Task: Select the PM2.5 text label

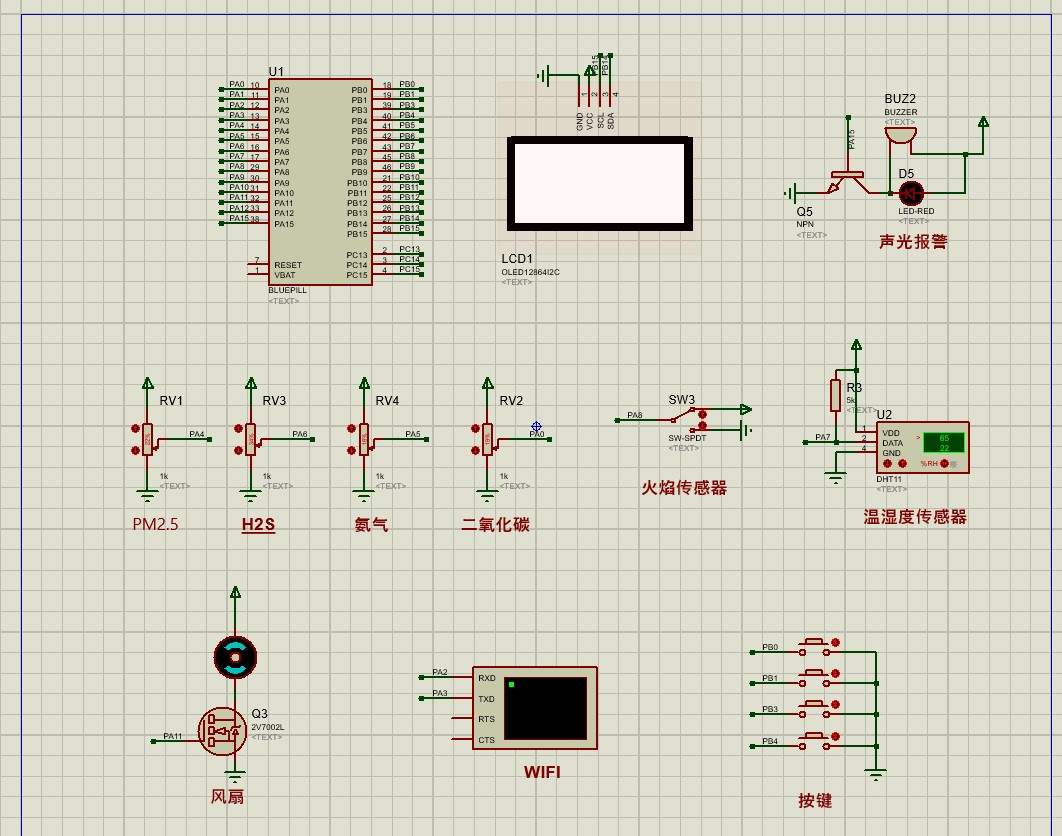Action: pos(156,524)
